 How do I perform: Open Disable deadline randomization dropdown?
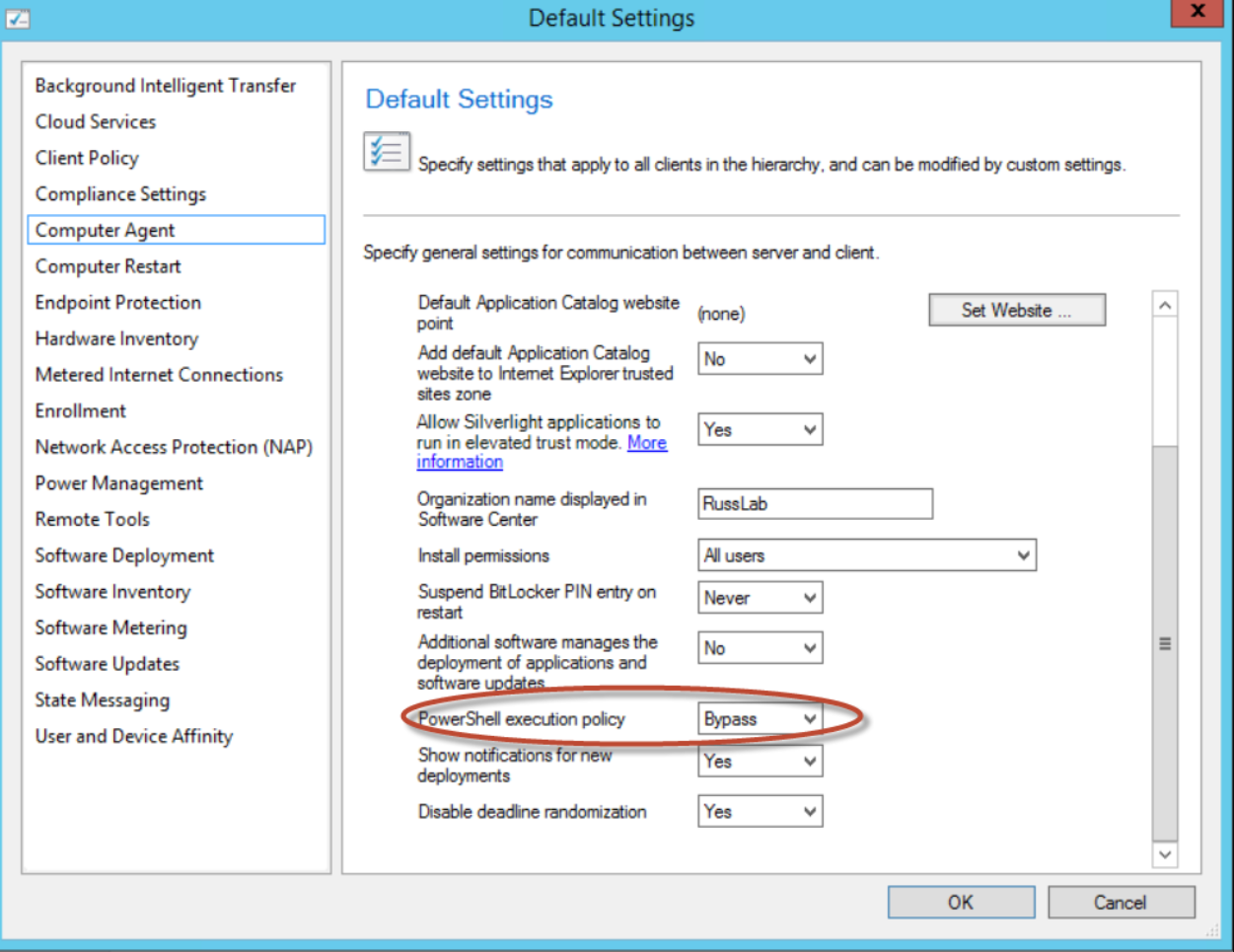760,812
